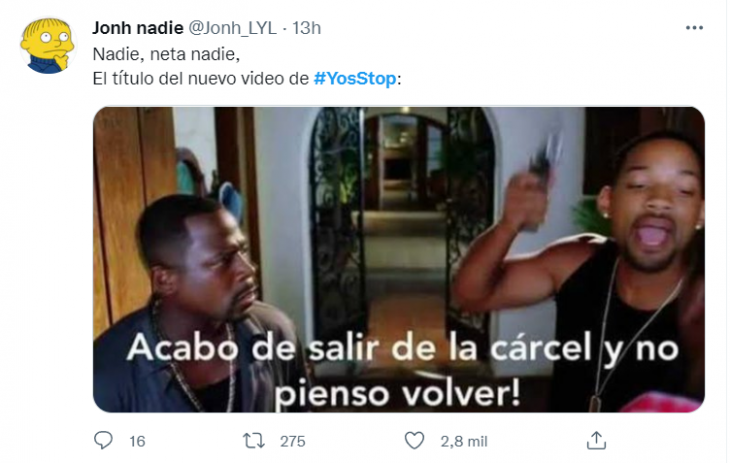
Task: Open the three-dot more options menu
Action: coord(694,28)
